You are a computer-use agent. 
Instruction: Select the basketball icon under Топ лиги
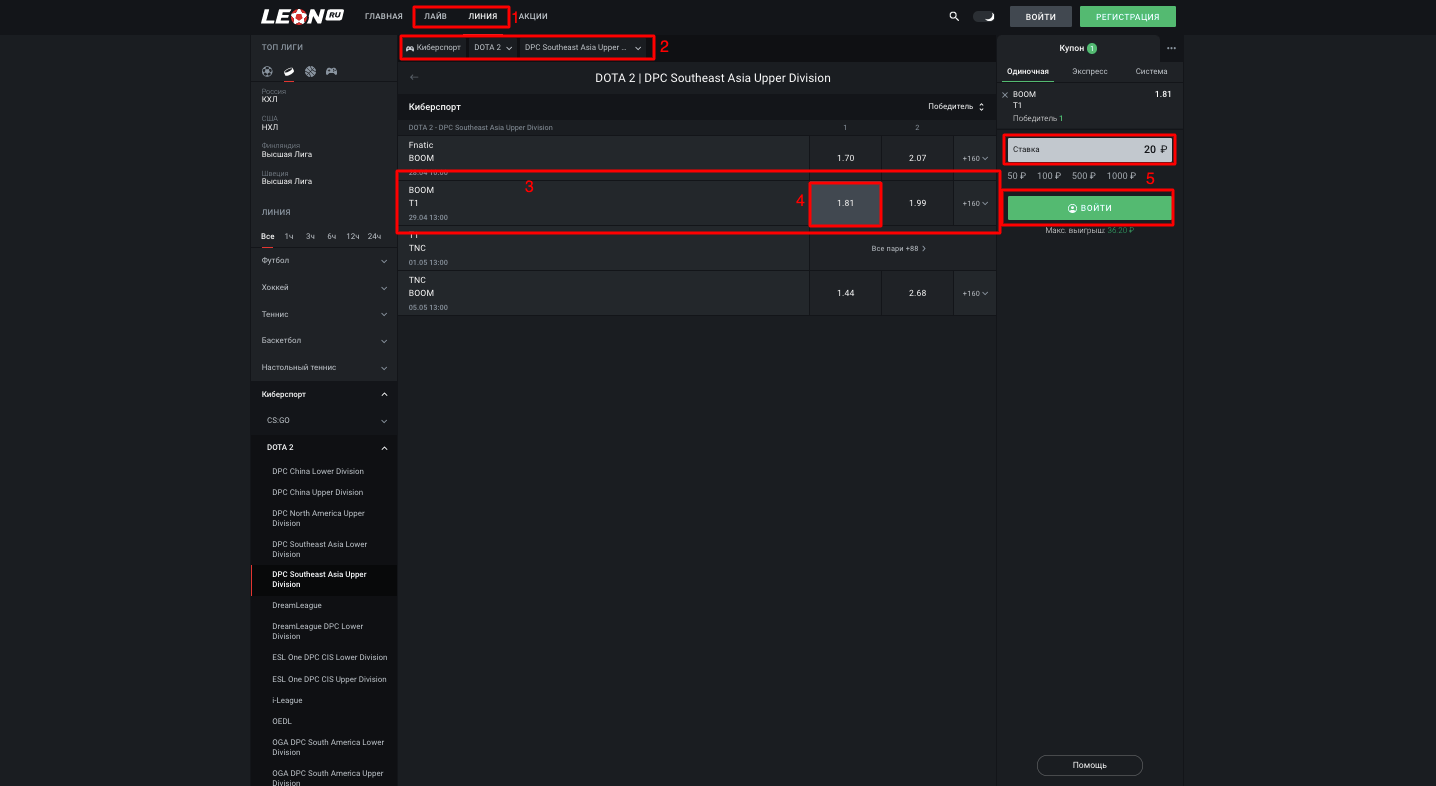pos(310,71)
